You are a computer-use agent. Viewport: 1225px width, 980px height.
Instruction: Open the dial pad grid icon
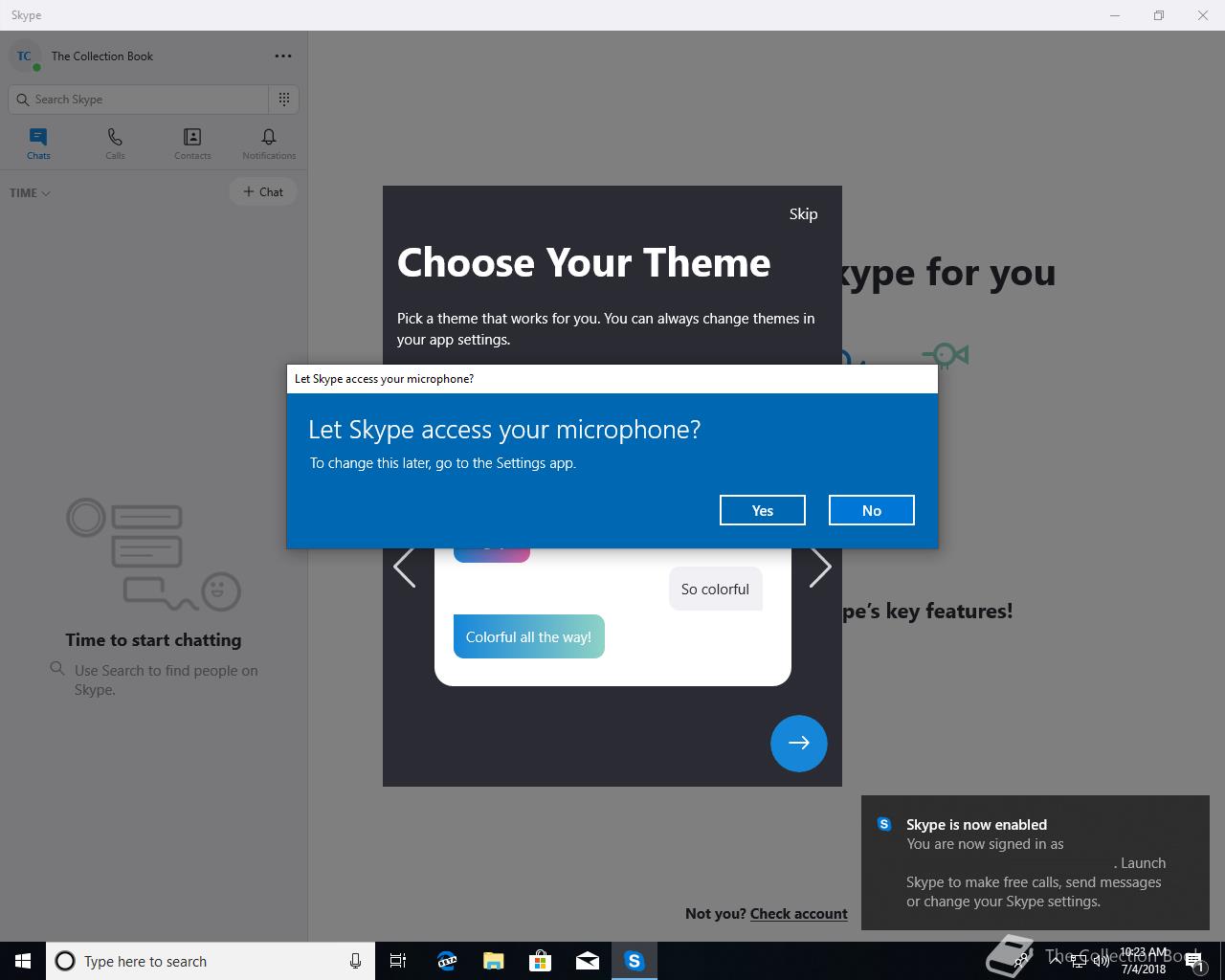pos(284,99)
